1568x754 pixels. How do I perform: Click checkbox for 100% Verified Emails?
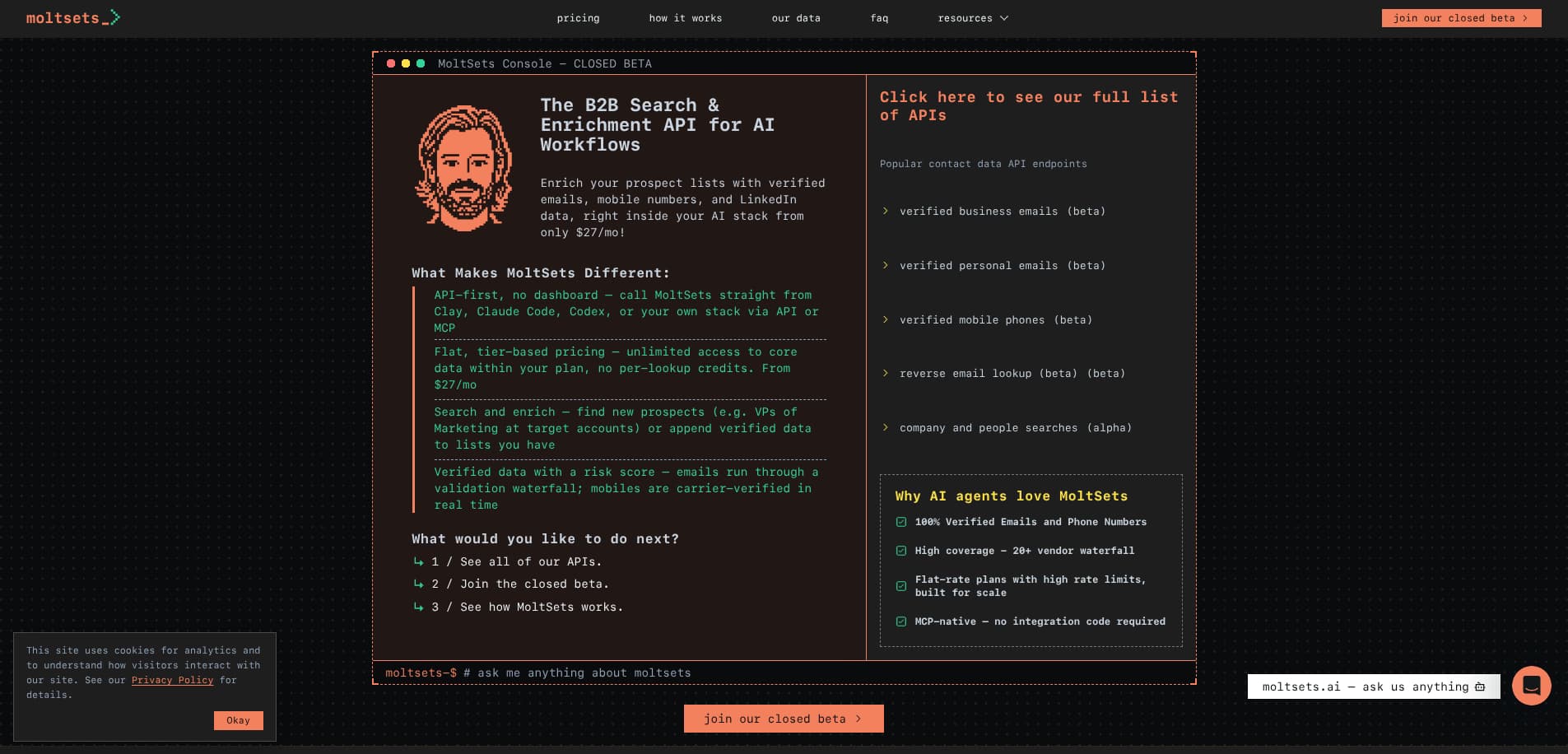(901, 522)
